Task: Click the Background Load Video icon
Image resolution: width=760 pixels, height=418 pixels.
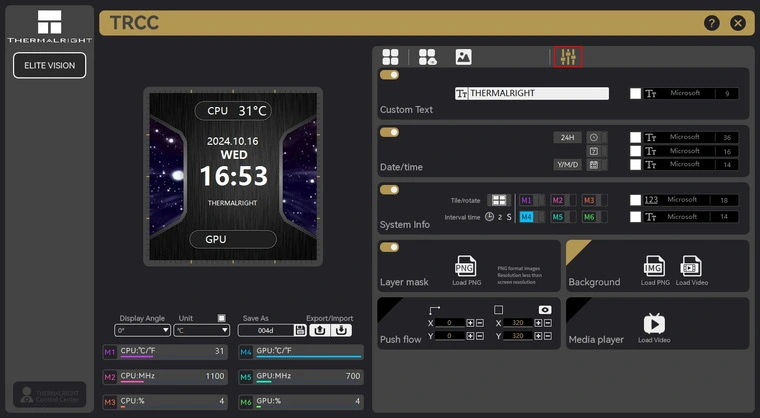Action: pos(691,266)
